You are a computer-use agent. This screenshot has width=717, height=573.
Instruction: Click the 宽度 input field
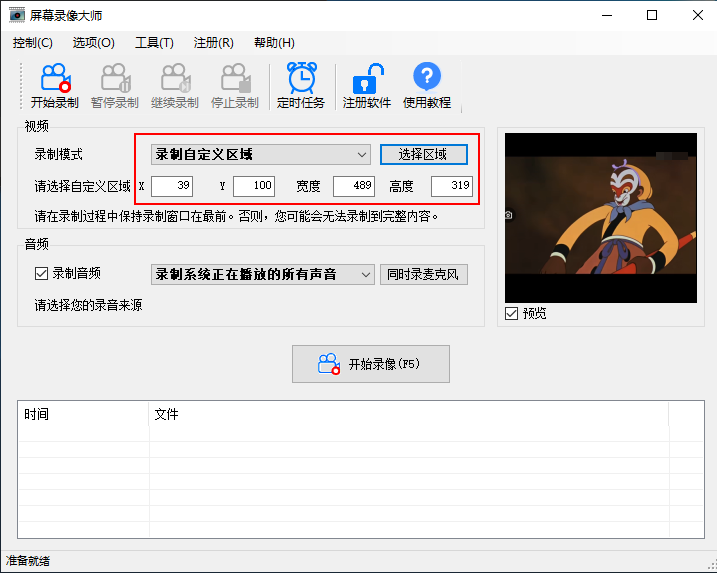coord(353,186)
